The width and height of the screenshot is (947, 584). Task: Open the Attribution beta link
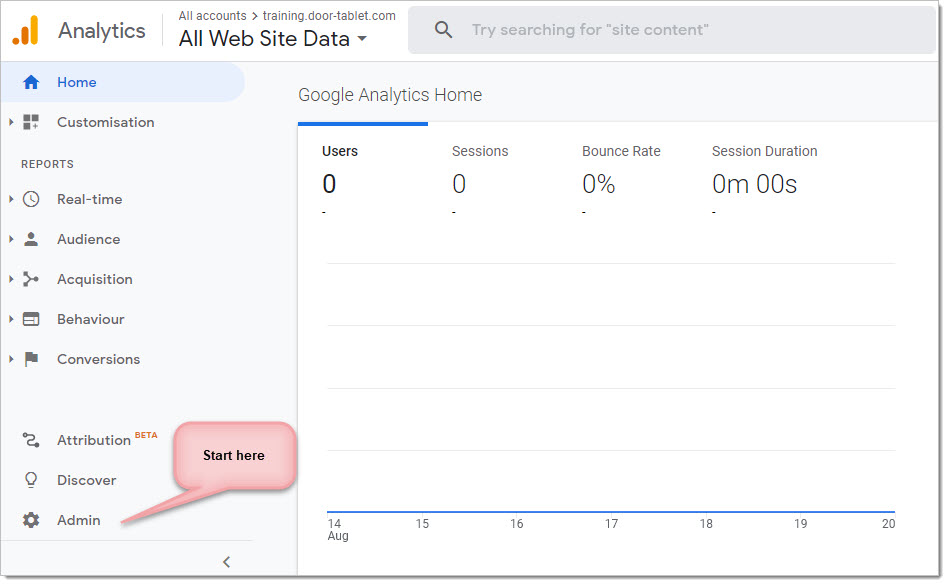coord(94,440)
